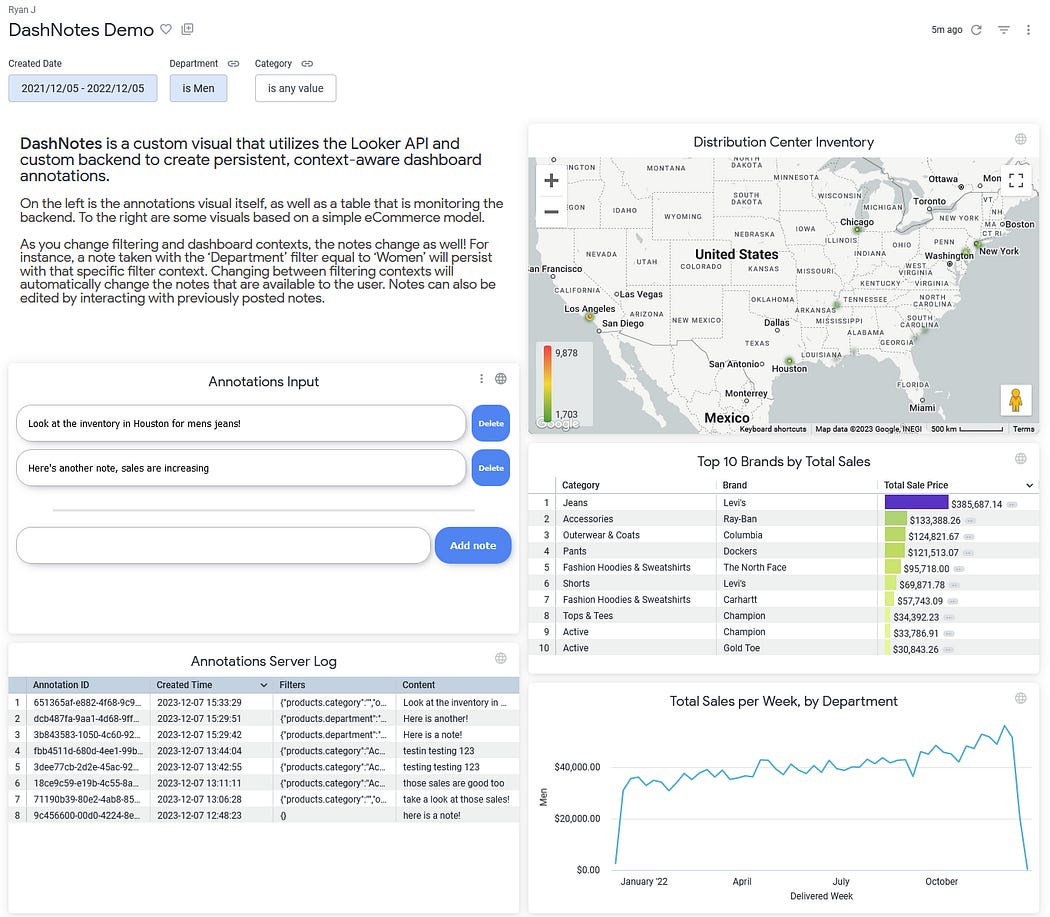Focus the empty new note input field

pos(224,545)
